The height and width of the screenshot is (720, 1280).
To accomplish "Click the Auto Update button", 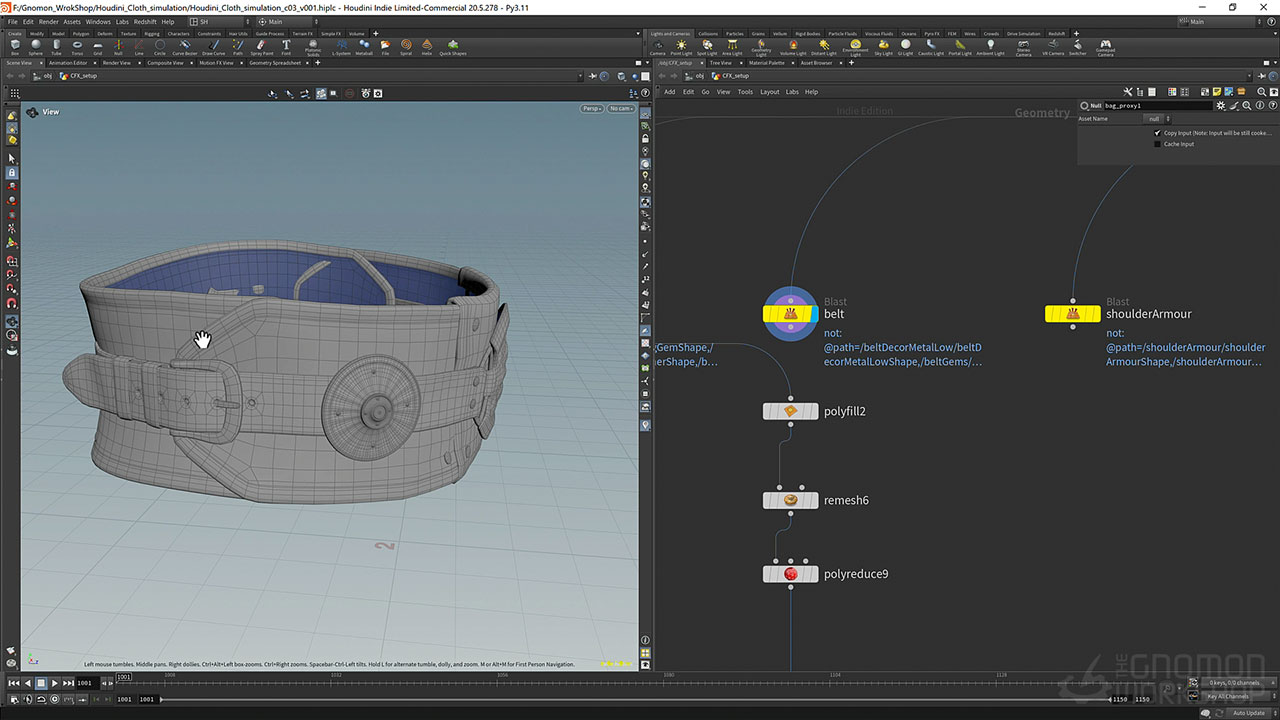I will pyautogui.click(x=1249, y=713).
